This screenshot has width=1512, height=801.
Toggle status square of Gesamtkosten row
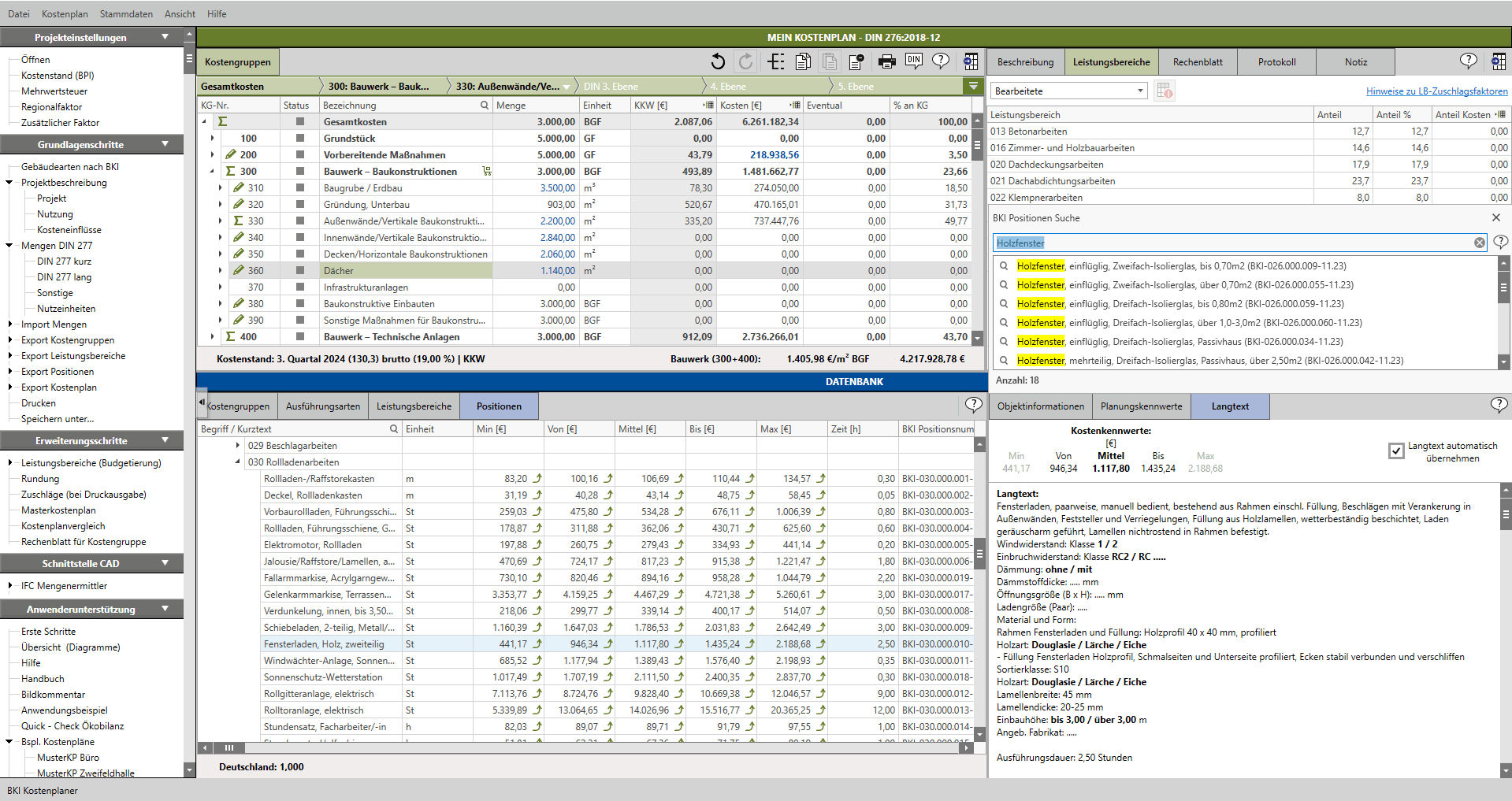click(300, 121)
